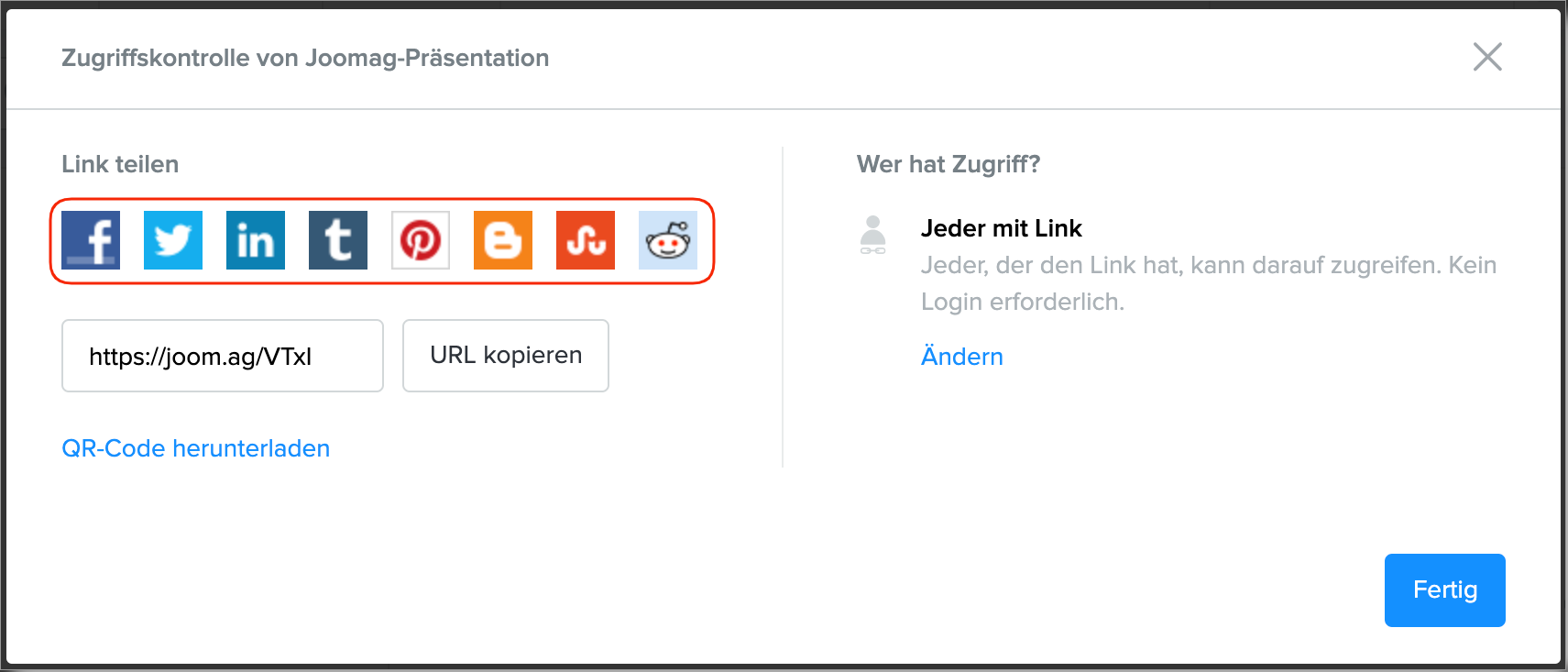
Task: Close the Zugriffskontrolle dialog
Action: [1487, 57]
